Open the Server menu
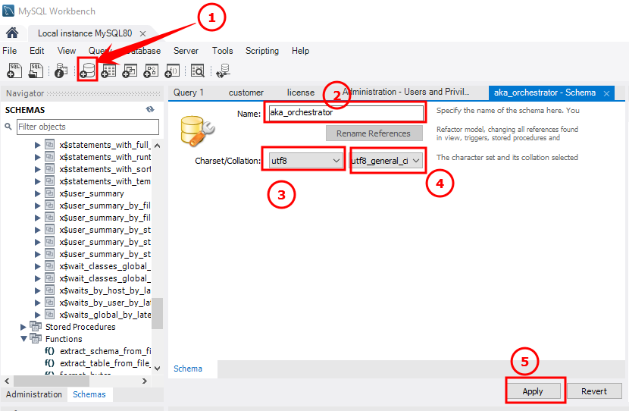This screenshot has height=411, width=629. pyautogui.click(x=186, y=51)
